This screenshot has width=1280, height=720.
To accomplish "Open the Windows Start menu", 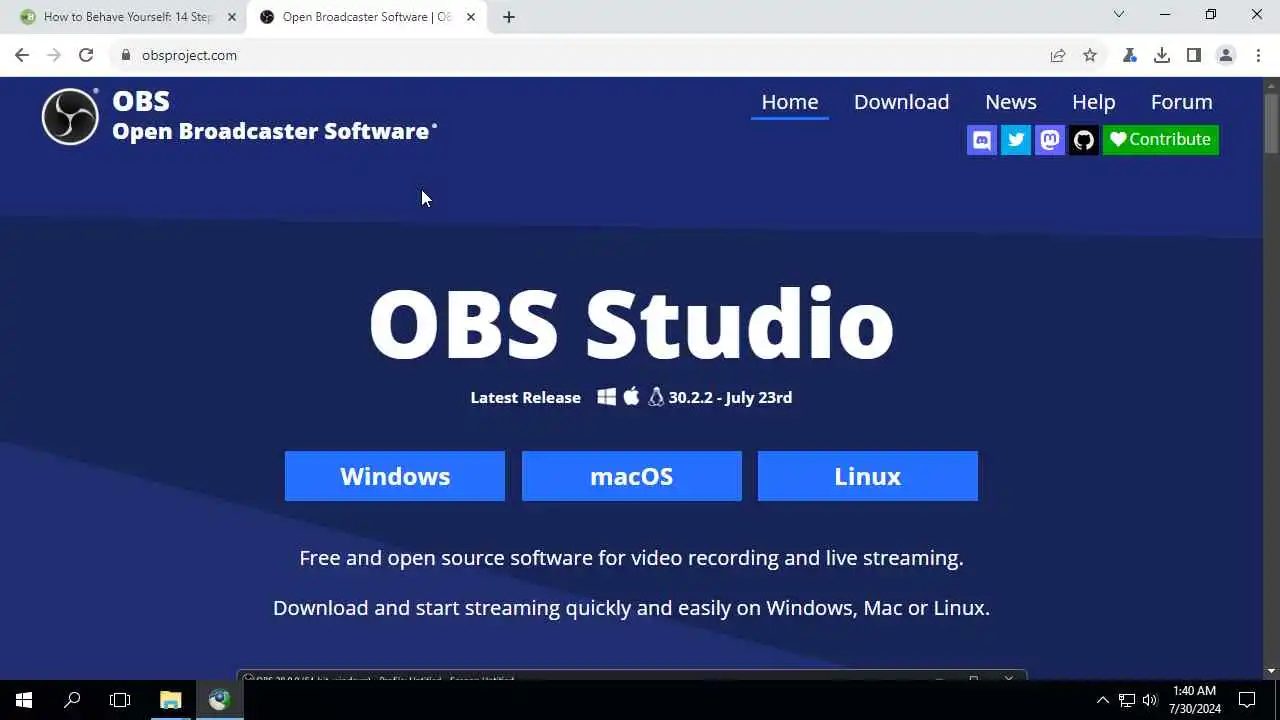I will (x=24, y=700).
